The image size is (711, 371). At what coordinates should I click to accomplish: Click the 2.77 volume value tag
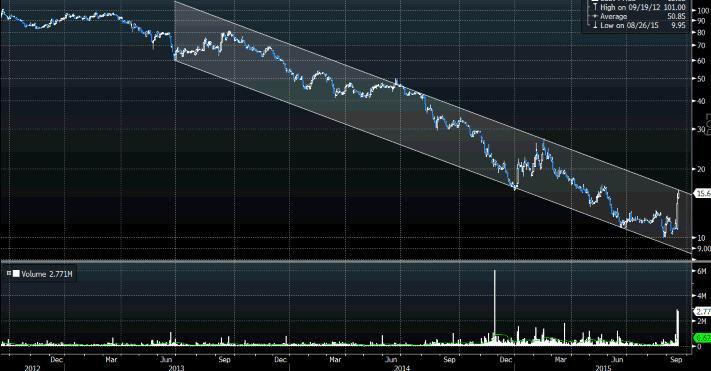(702, 312)
